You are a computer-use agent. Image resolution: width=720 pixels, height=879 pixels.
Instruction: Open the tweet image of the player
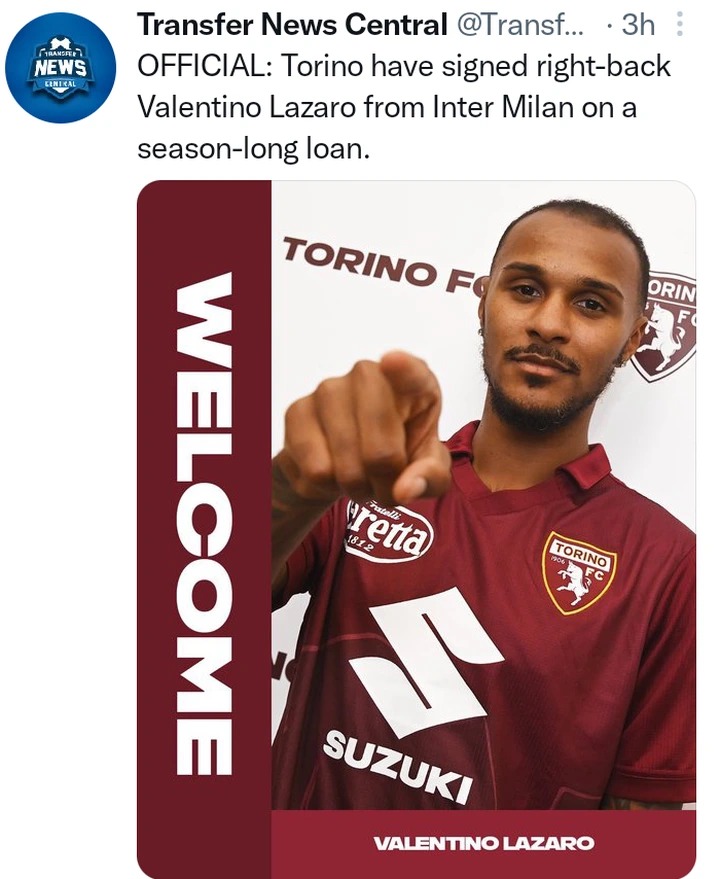pyautogui.click(x=416, y=529)
